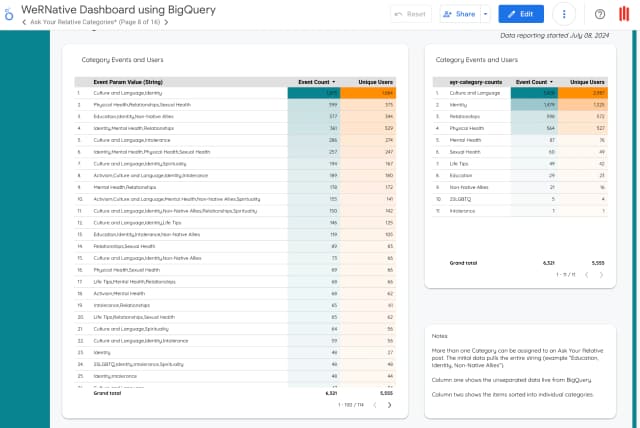The width and height of the screenshot is (640, 428).
Task: Select row 'Culture and Language,Identity' in left table
Action: point(235,93)
